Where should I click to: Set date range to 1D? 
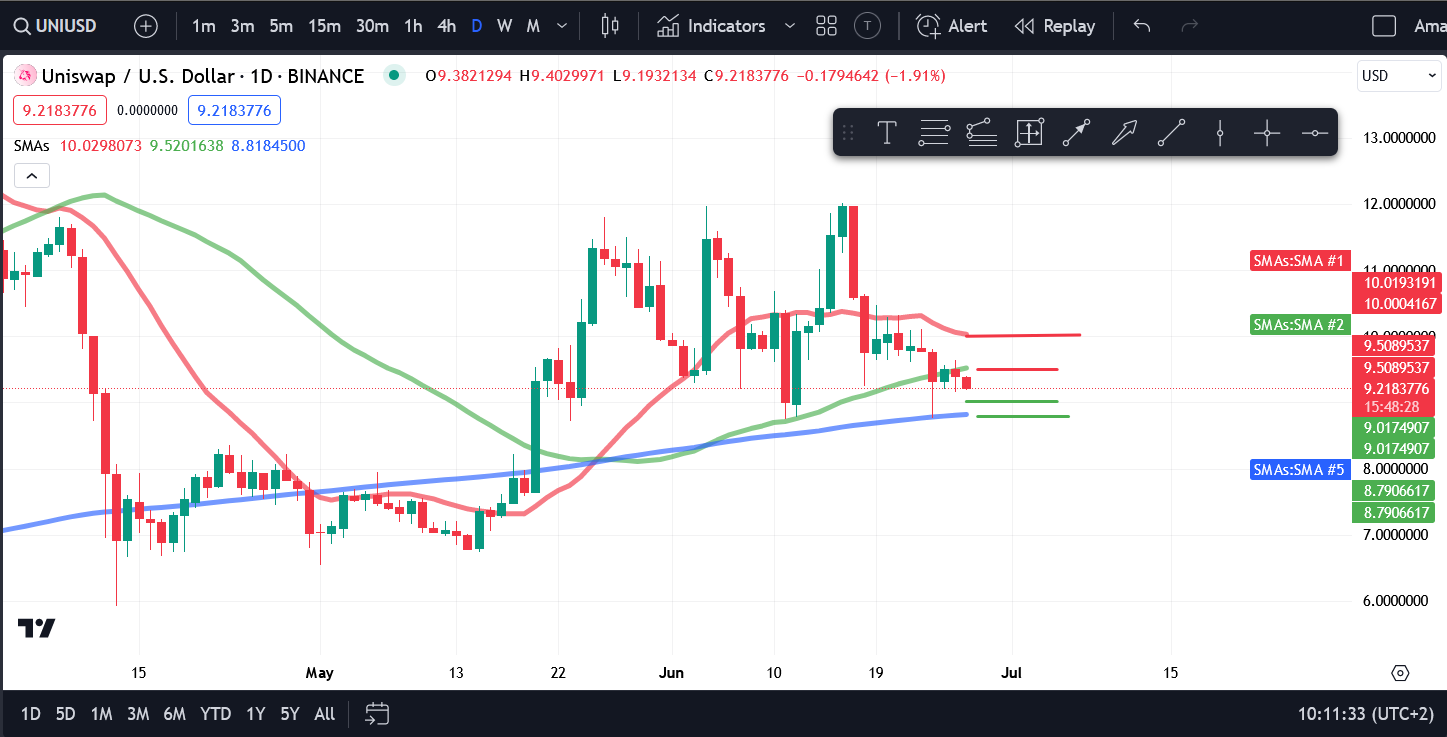[31, 714]
